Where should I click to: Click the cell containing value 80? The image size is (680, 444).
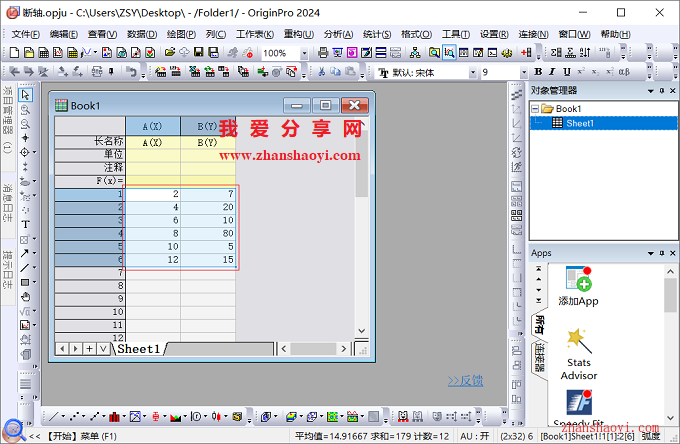pyautogui.click(x=208, y=233)
